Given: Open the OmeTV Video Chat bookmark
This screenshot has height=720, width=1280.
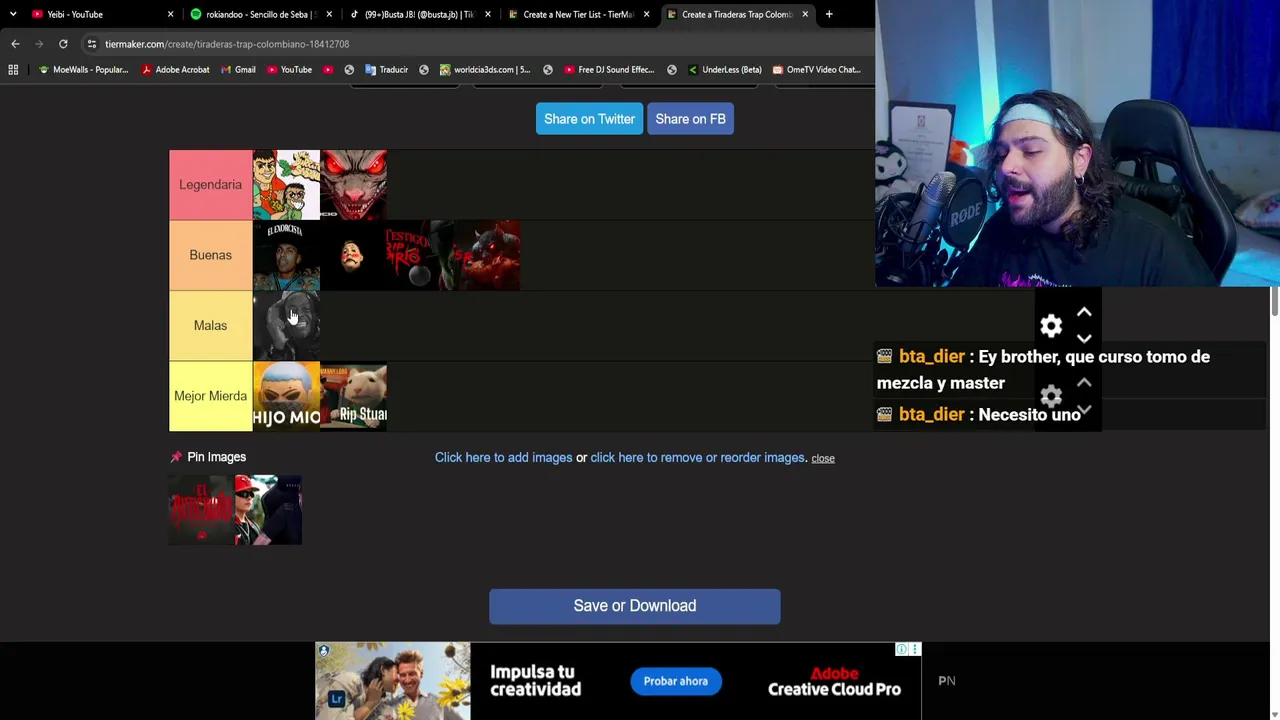Looking at the screenshot, I should point(816,70).
